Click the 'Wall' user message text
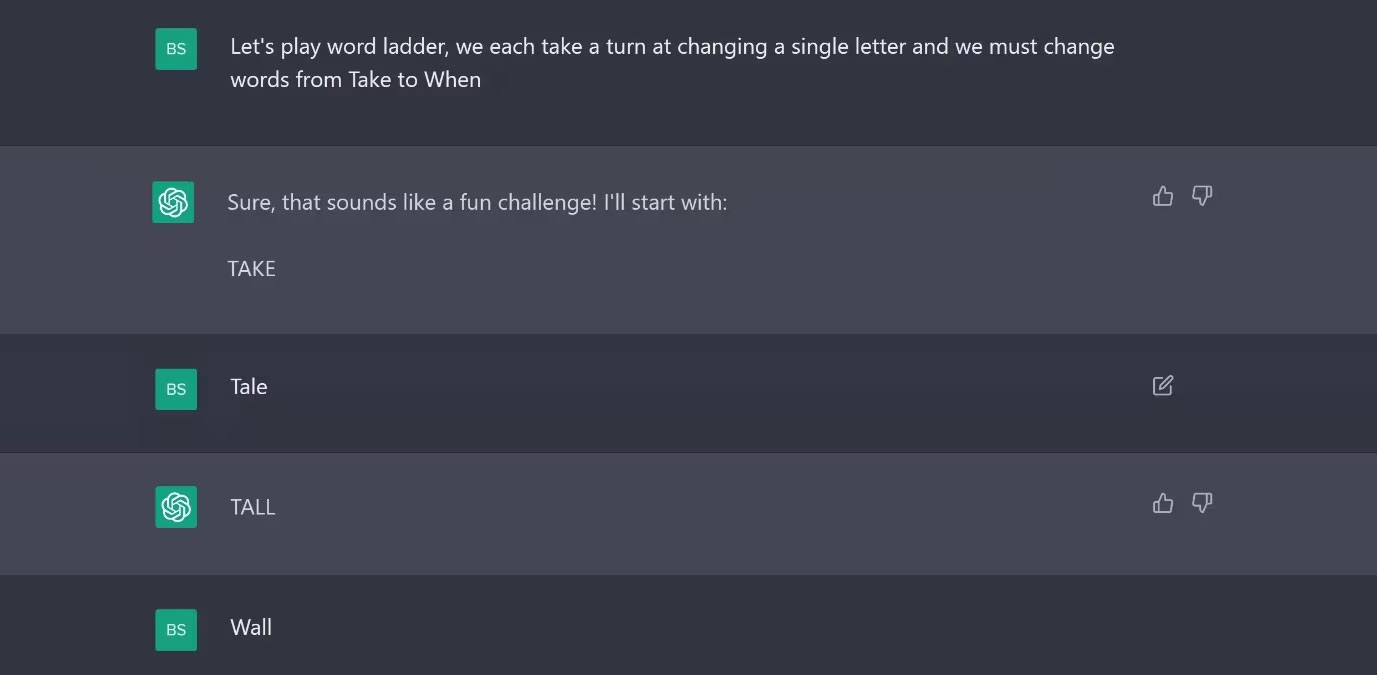The height and width of the screenshot is (675, 1377). [x=251, y=628]
